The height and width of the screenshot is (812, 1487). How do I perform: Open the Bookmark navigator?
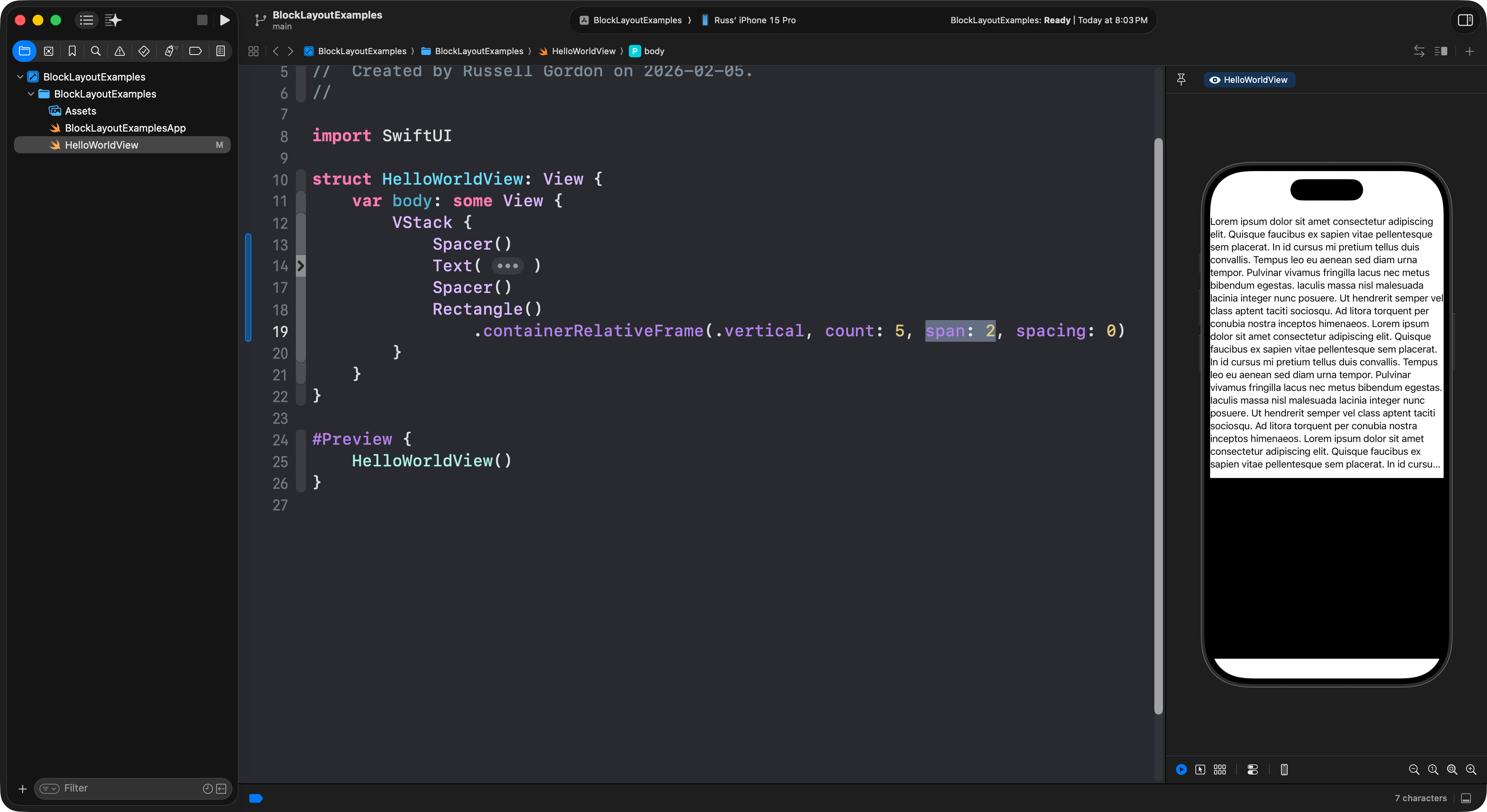(x=72, y=51)
